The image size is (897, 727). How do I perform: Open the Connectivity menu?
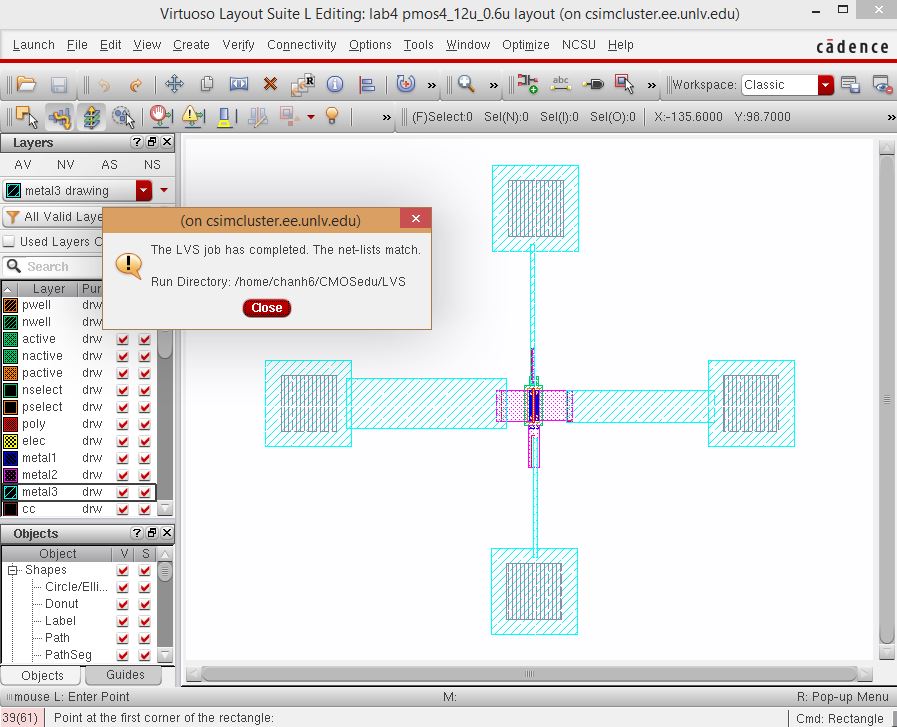point(303,45)
